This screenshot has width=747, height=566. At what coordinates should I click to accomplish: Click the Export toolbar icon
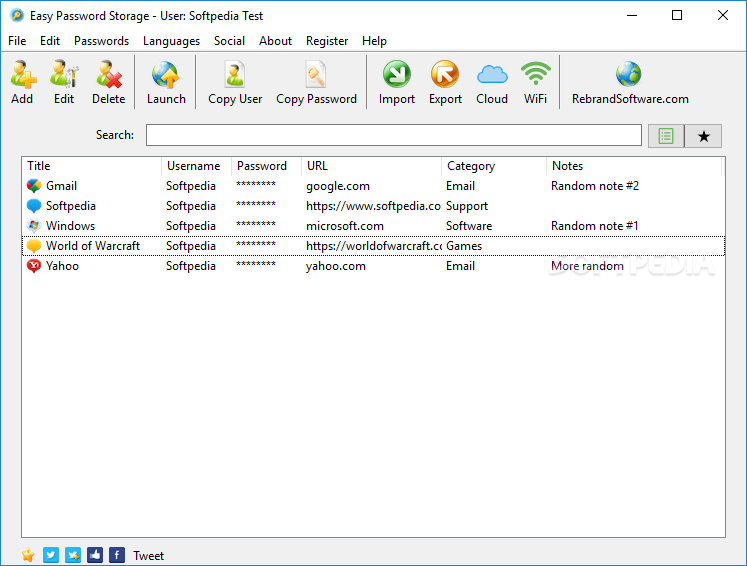click(x=445, y=82)
